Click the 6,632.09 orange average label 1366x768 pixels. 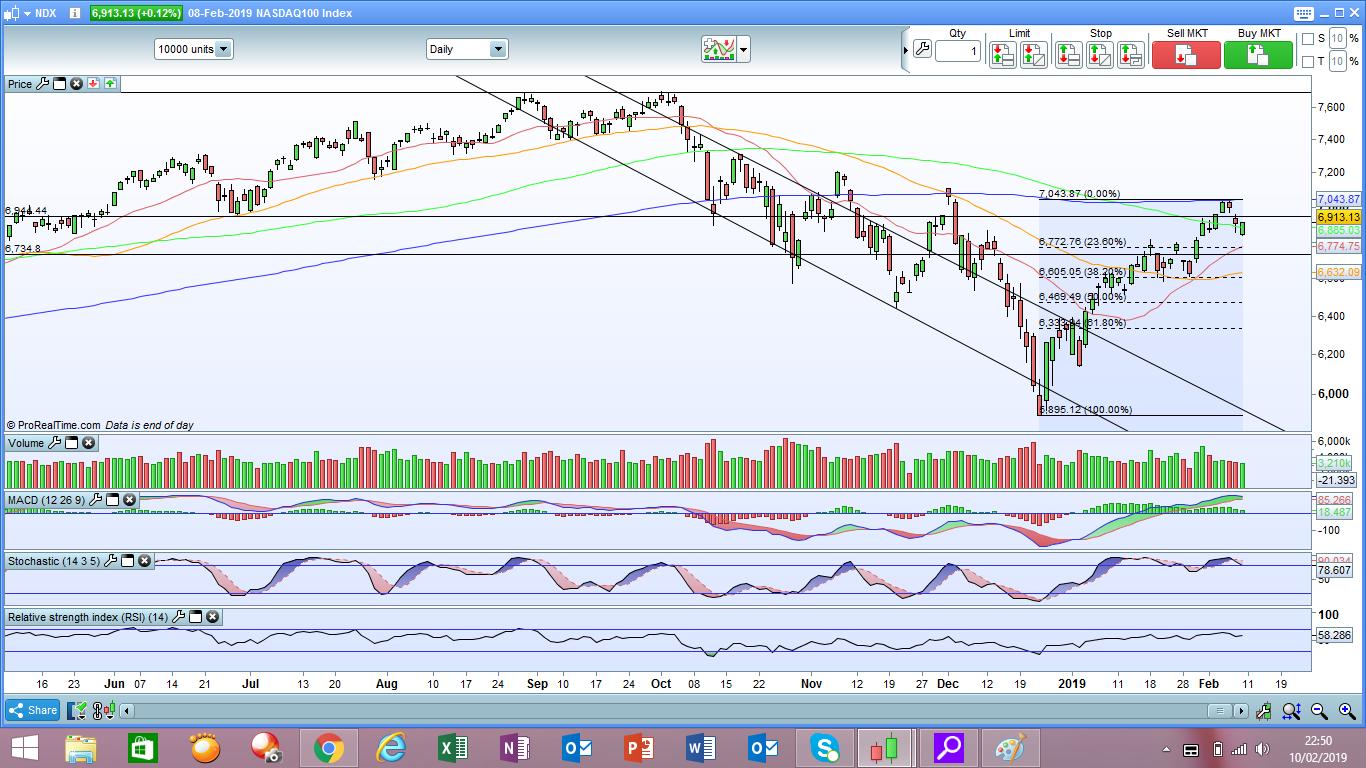[x=1338, y=272]
